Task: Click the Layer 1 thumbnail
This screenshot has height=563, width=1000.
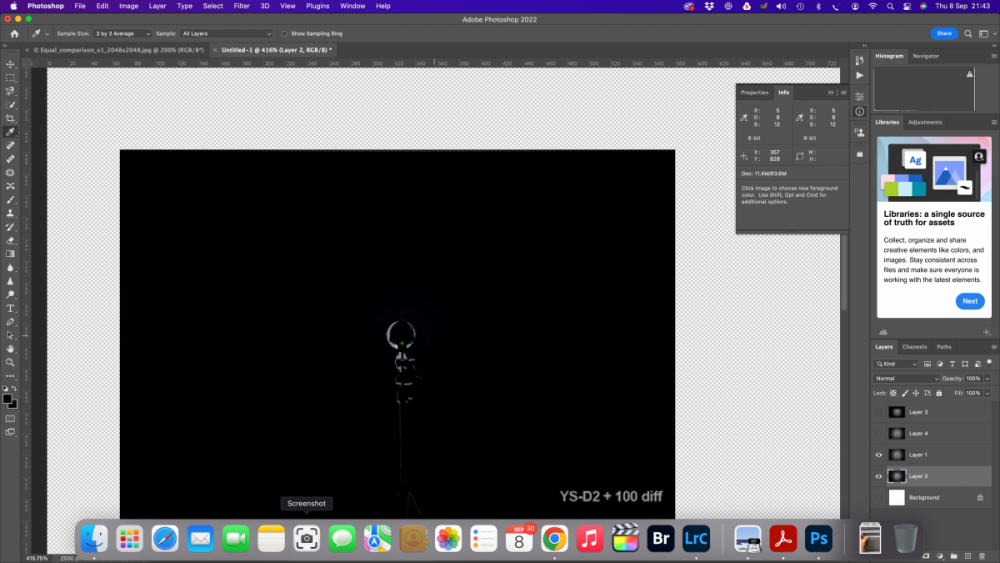Action: click(897, 455)
